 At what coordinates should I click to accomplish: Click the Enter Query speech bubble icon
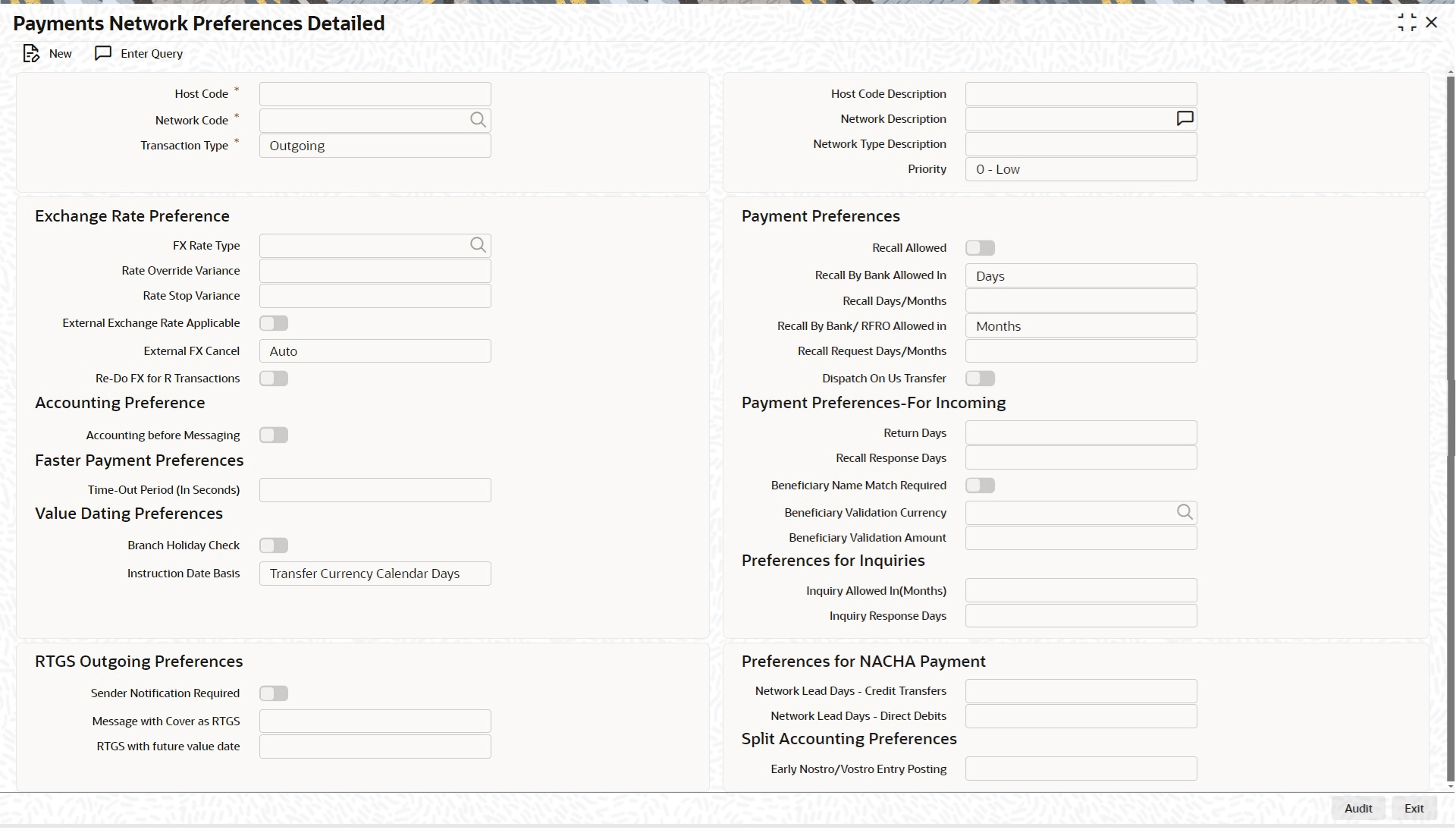103,53
